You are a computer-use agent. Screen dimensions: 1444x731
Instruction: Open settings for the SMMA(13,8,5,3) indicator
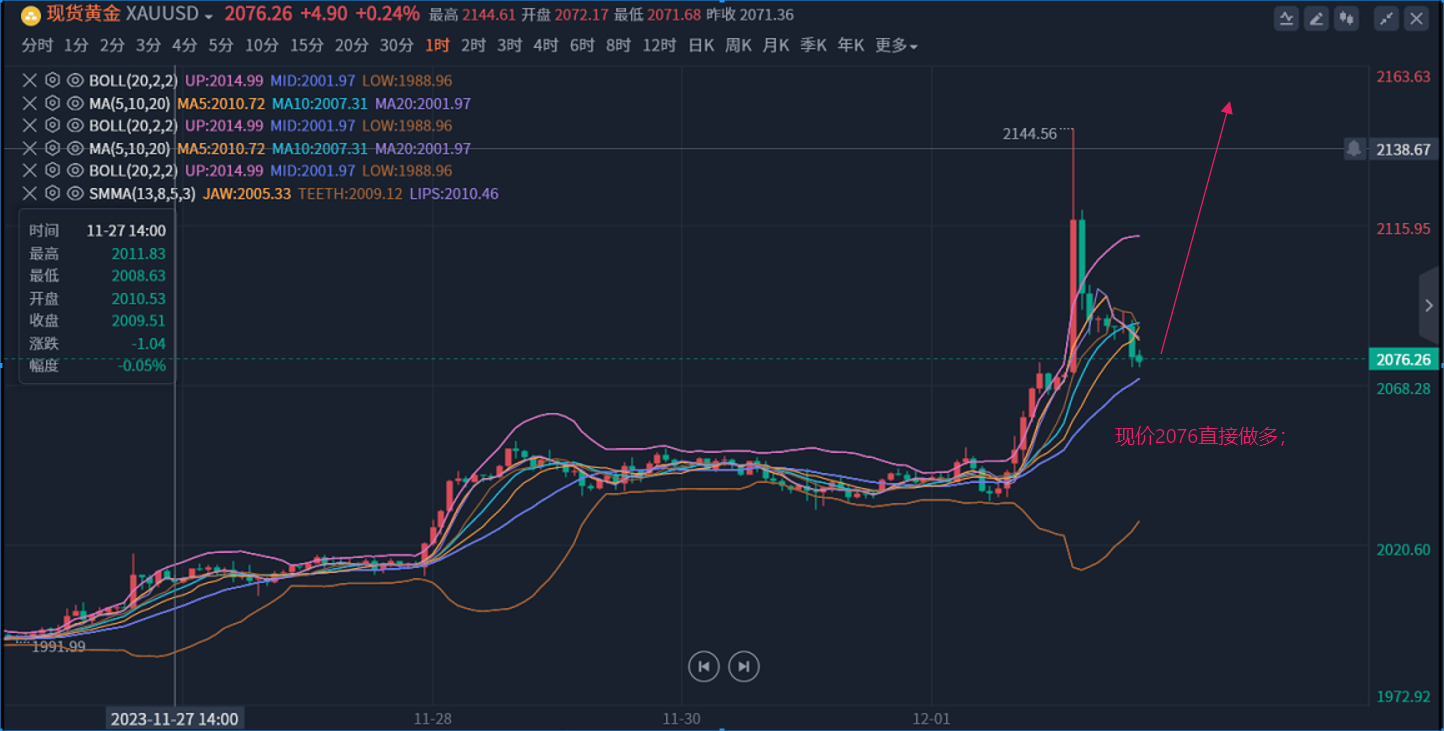pos(53,193)
